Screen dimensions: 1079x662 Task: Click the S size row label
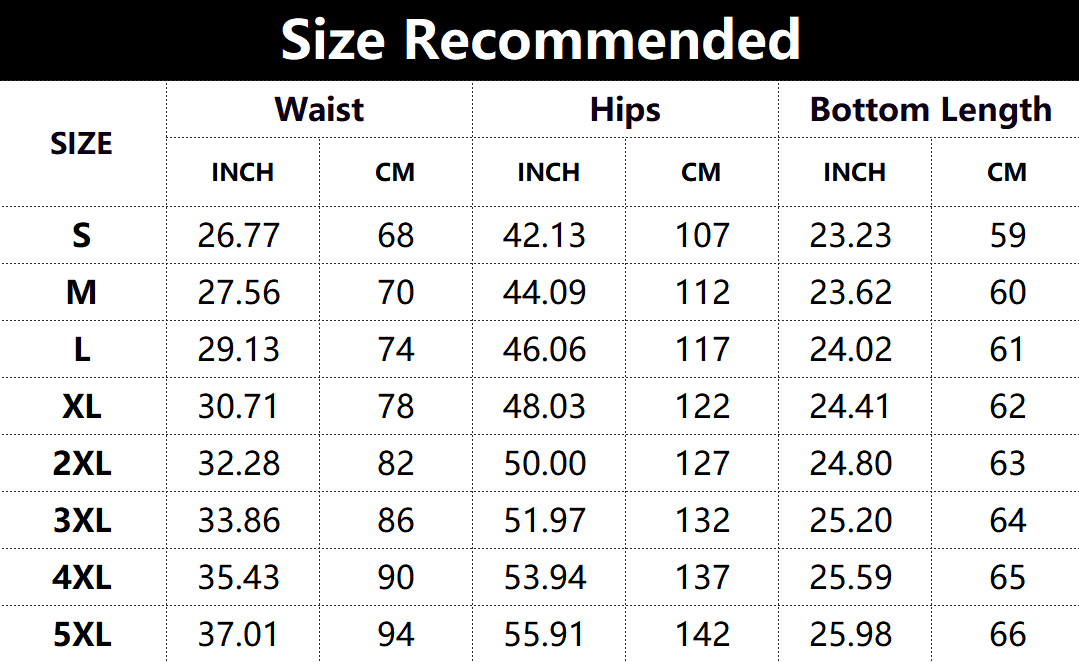tap(81, 235)
